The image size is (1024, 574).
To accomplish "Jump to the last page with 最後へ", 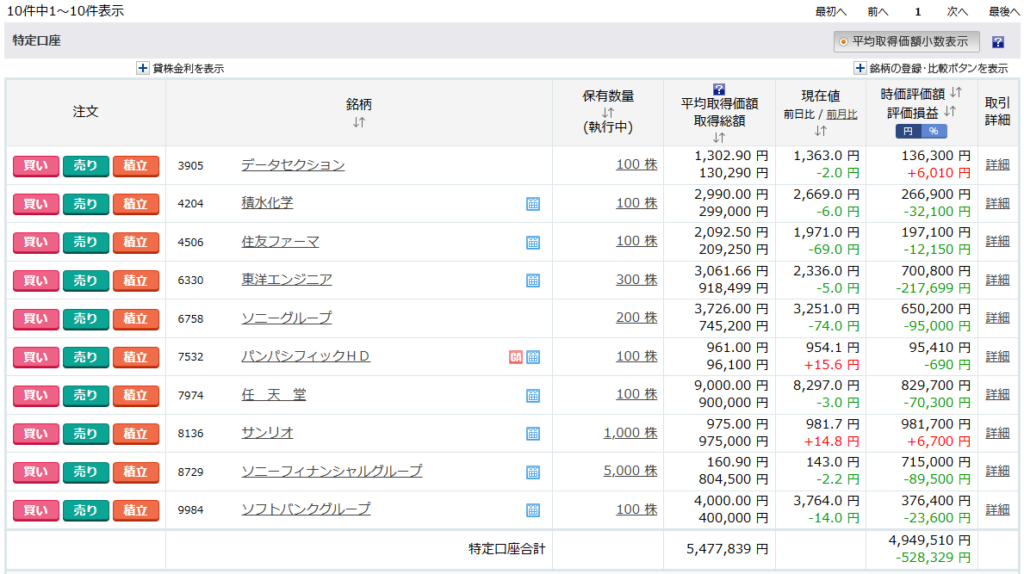I will 1004,11.
